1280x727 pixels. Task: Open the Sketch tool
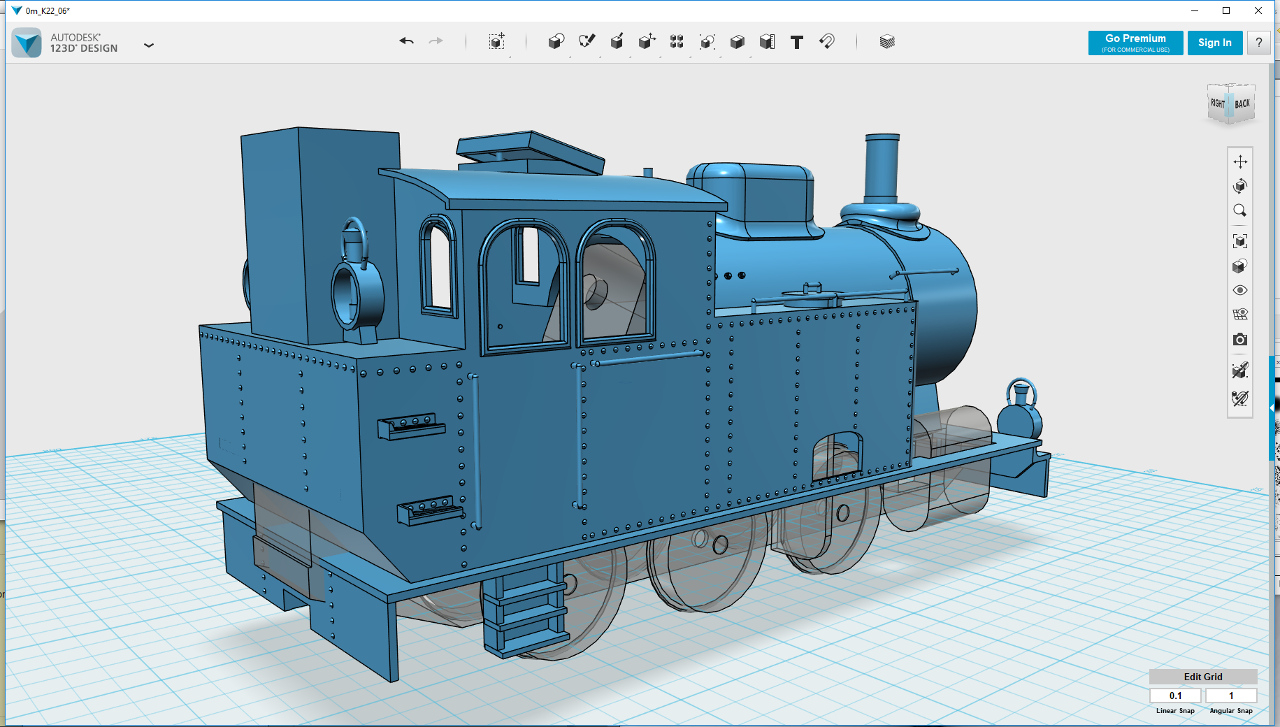tap(587, 41)
